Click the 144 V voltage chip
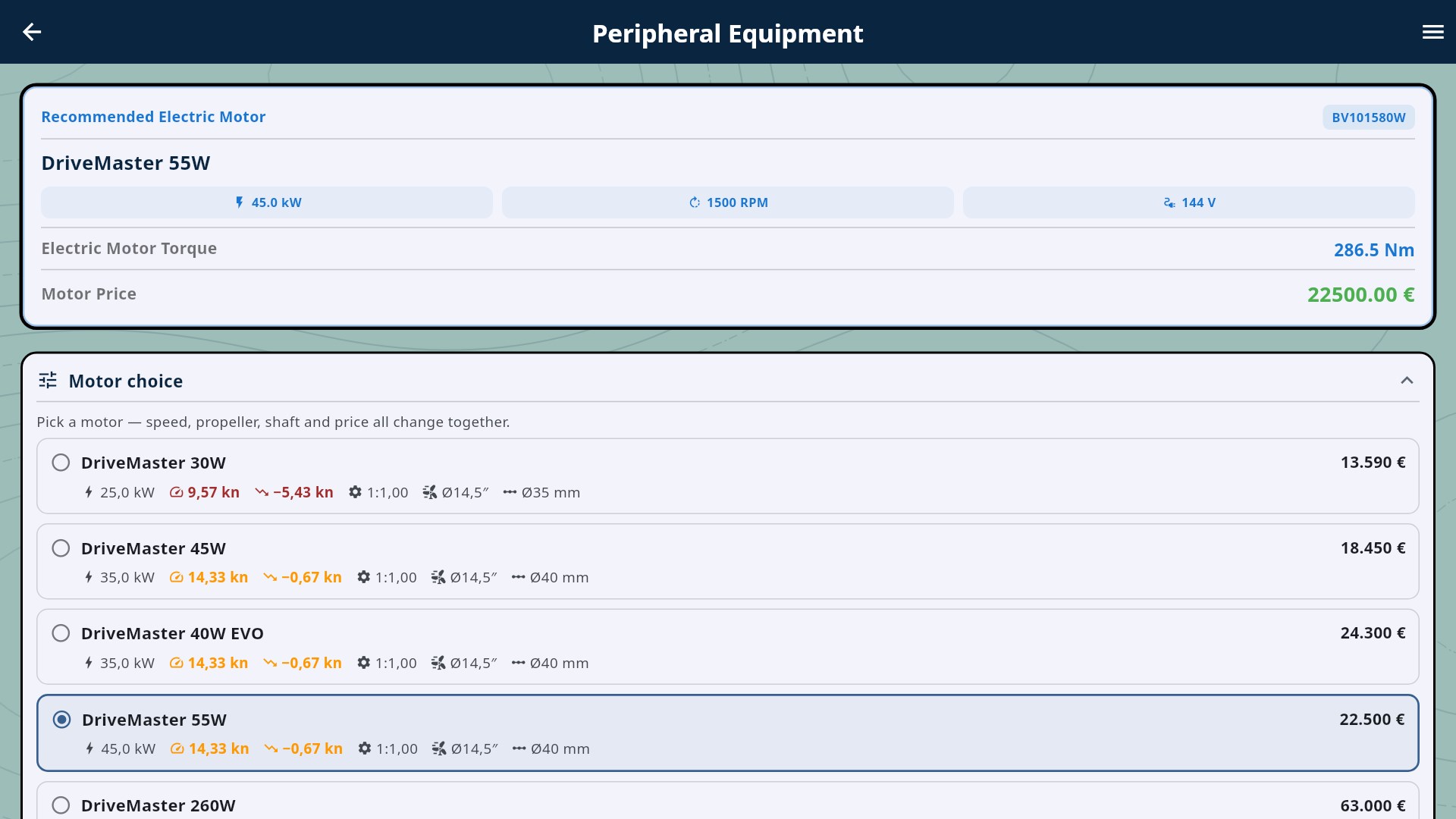The width and height of the screenshot is (1456, 819). click(1189, 202)
